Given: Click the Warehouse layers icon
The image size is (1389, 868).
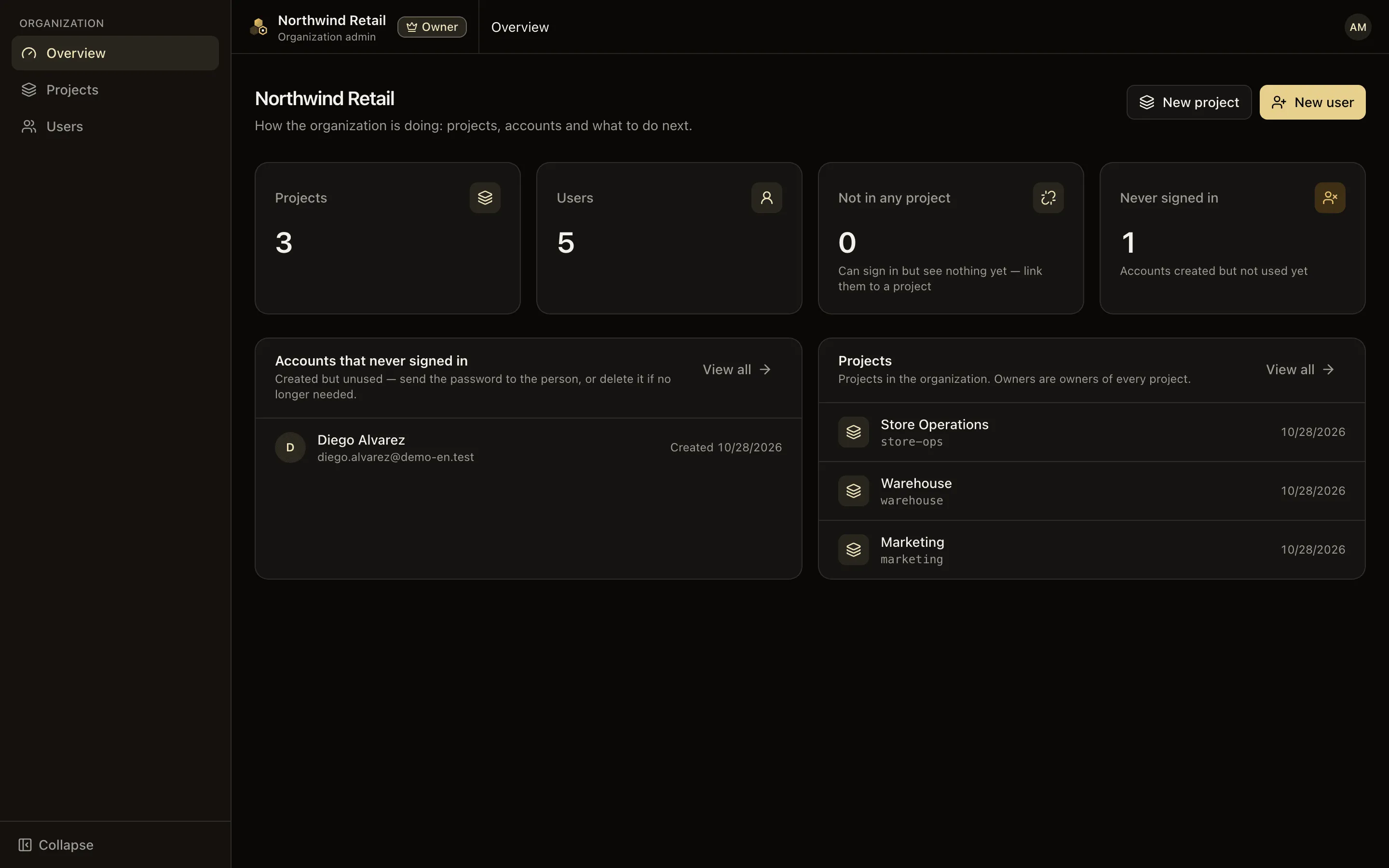Looking at the screenshot, I should [x=854, y=491].
